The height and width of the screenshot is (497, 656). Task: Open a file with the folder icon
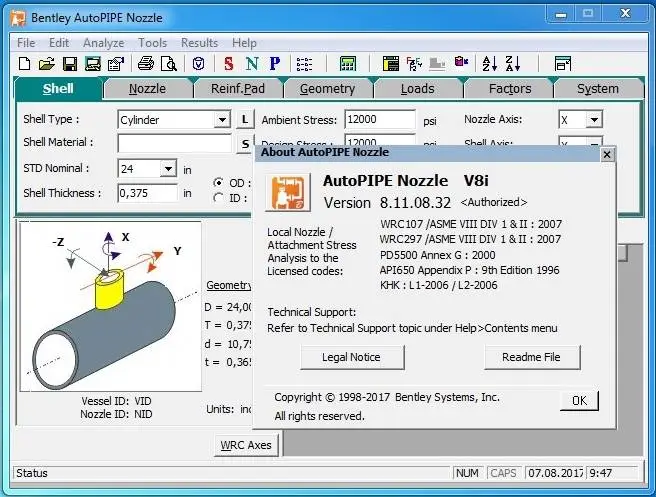tap(47, 64)
